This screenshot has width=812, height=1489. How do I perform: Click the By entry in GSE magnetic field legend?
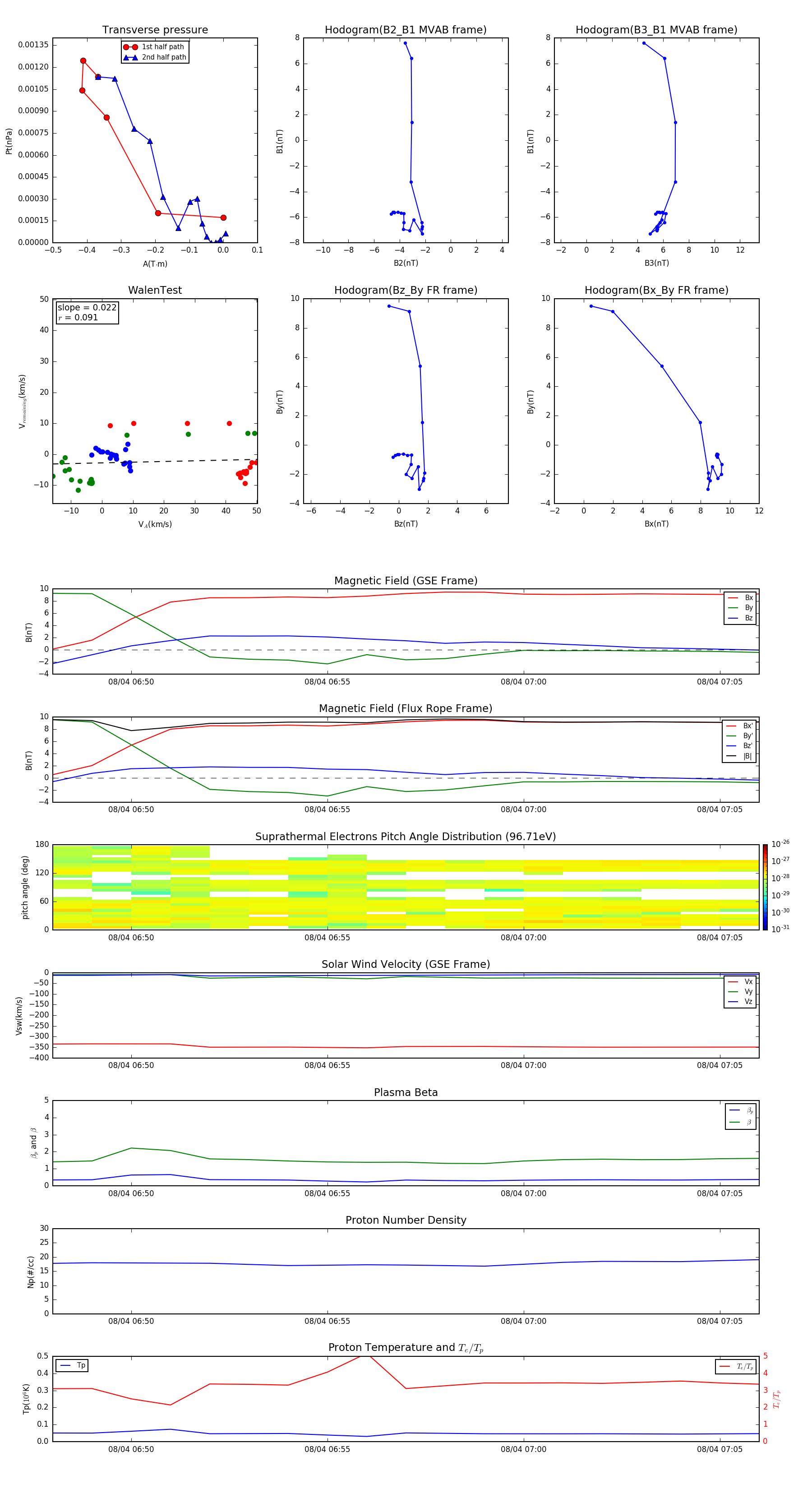740,607
